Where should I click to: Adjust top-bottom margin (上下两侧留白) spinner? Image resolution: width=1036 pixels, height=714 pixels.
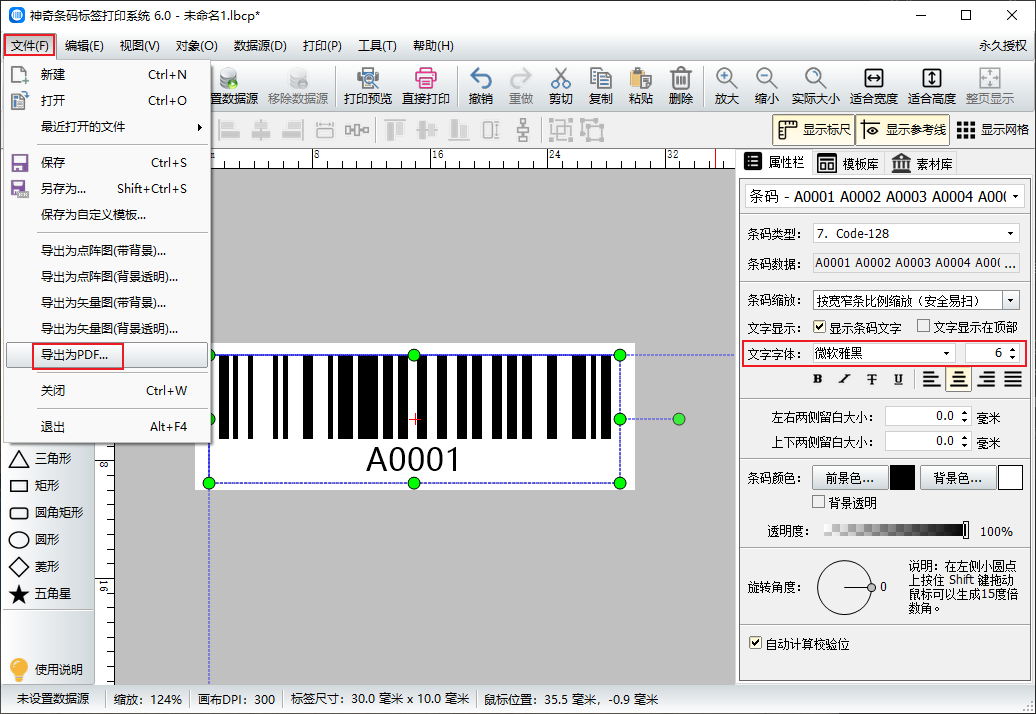pos(964,442)
